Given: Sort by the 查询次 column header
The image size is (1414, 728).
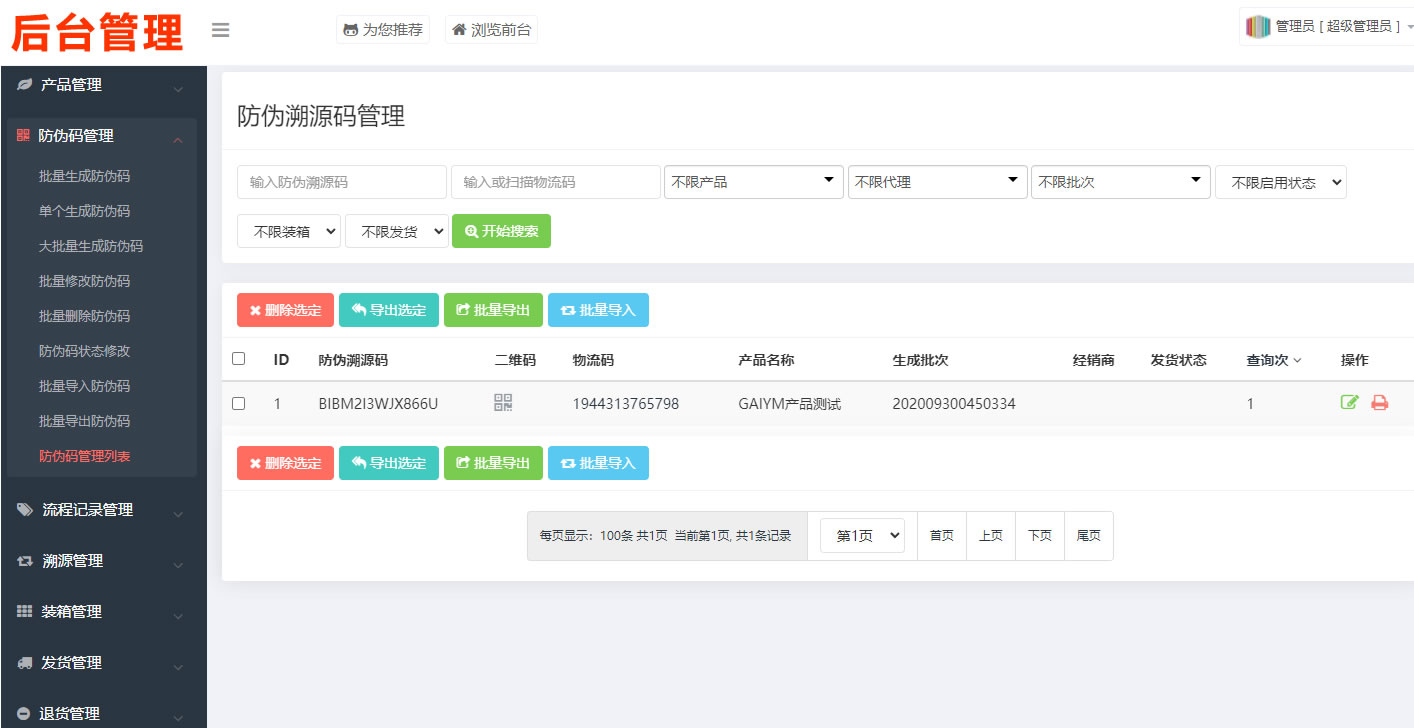Looking at the screenshot, I should point(1273,360).
